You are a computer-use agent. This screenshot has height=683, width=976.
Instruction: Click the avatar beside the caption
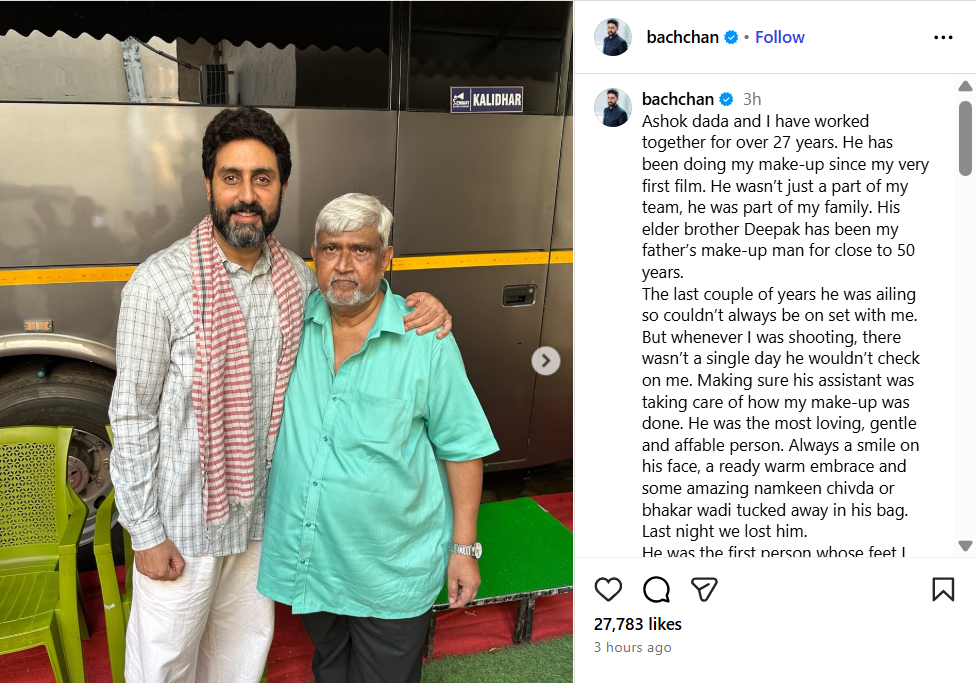click(x=613, y=107)
